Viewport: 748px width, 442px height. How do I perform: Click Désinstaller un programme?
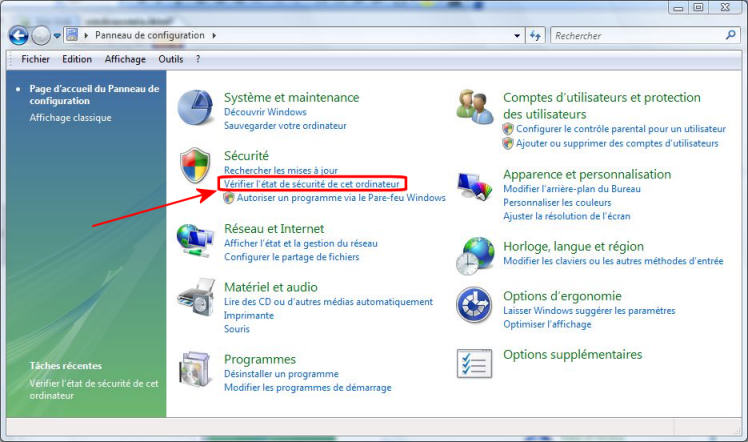pyautogui.click(x=281, y=374)
